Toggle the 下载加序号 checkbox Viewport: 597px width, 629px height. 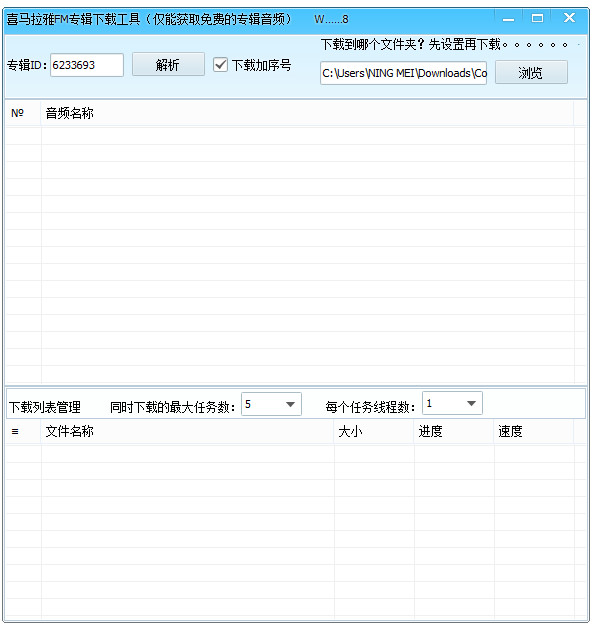220,65
